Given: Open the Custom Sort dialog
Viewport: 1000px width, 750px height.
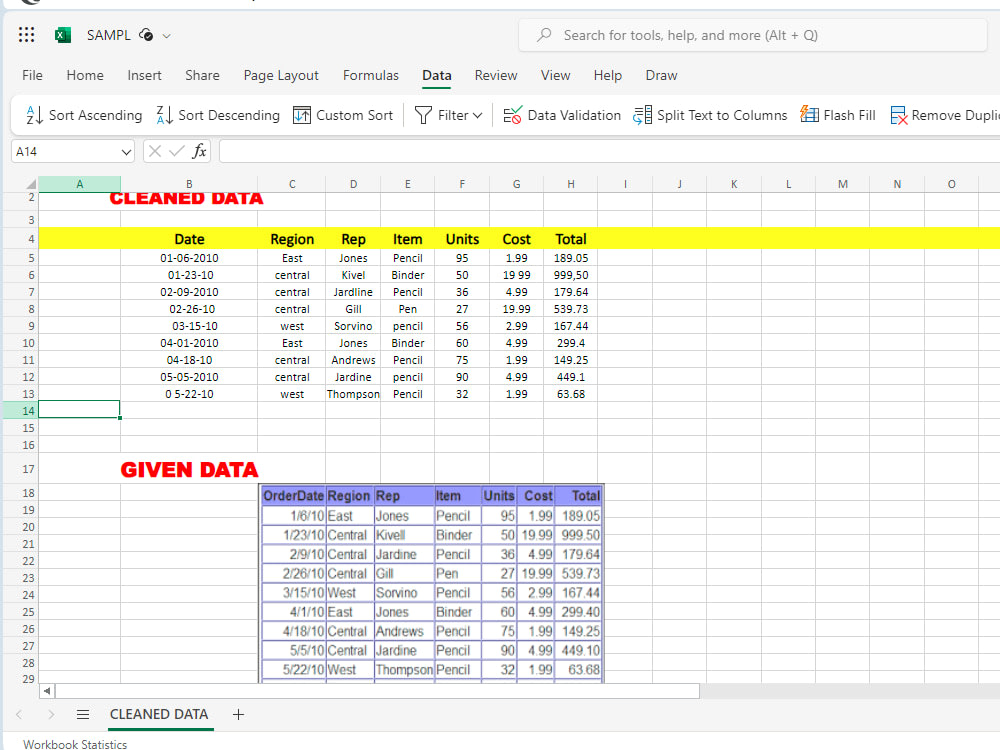Looking at the screenshot, I should coord(343,115).
